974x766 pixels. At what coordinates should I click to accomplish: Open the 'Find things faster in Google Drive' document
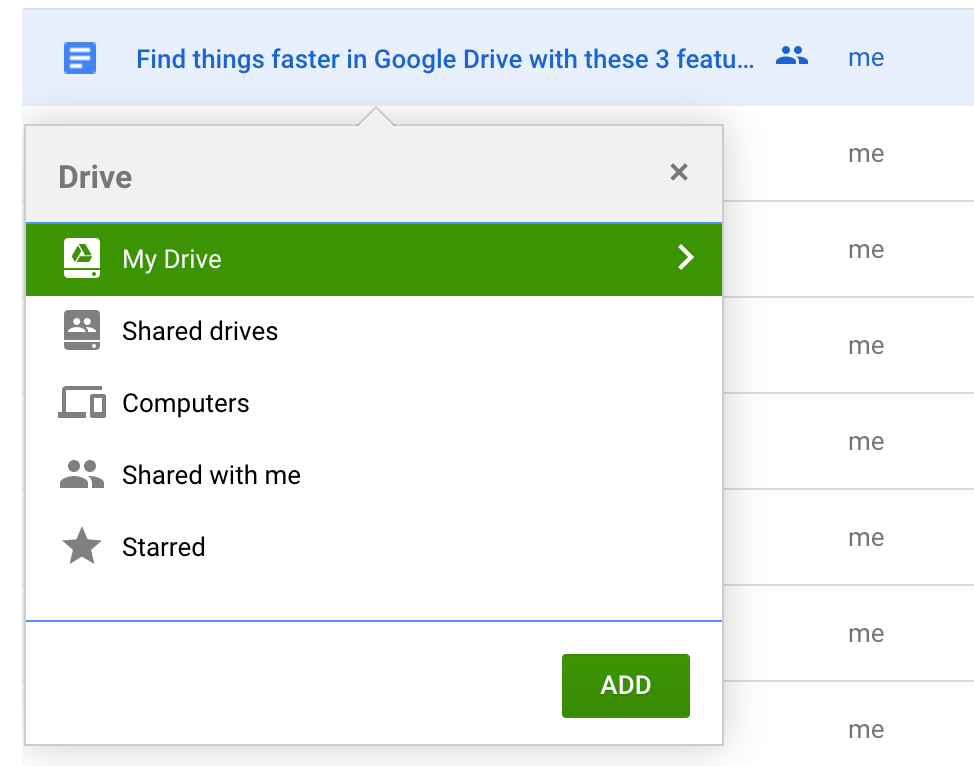pos(445,59)
